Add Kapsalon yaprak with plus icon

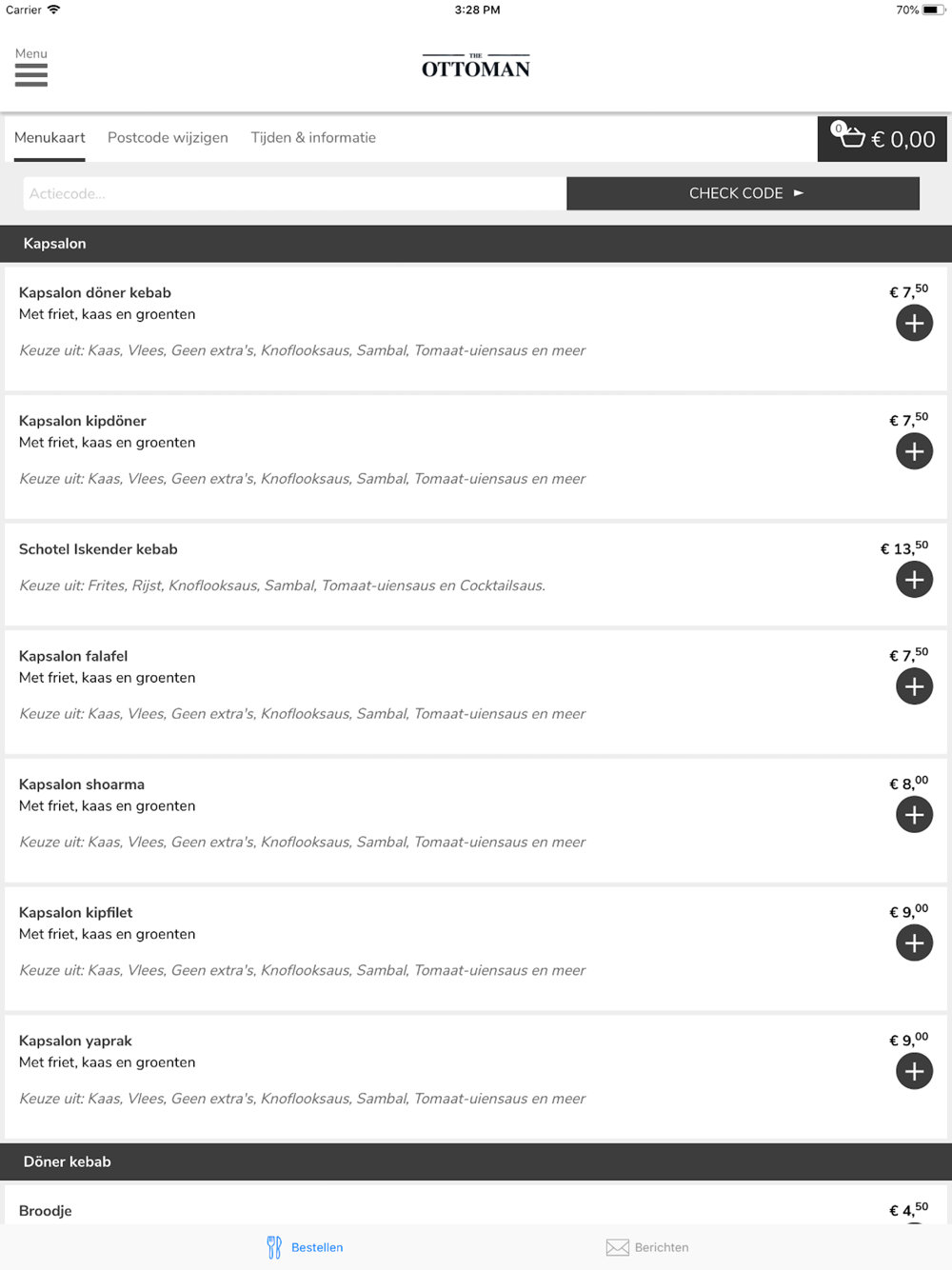point(914,1071)
